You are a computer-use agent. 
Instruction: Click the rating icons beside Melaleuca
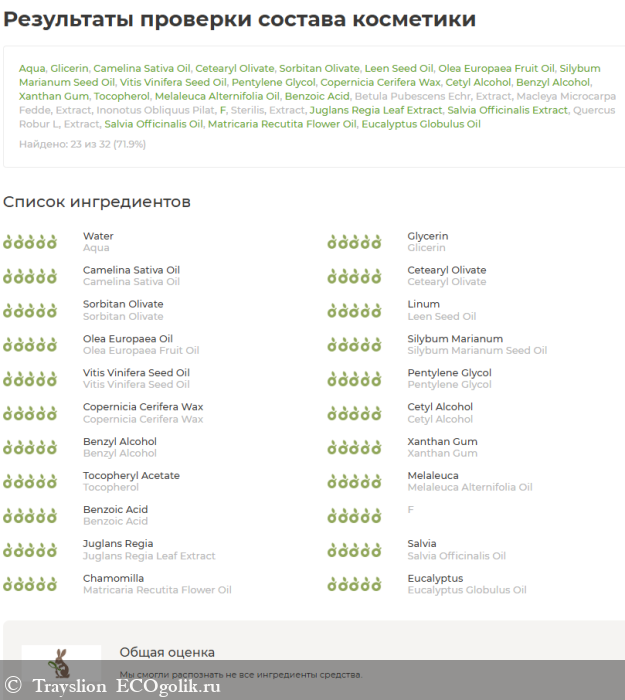click(354, 481)
